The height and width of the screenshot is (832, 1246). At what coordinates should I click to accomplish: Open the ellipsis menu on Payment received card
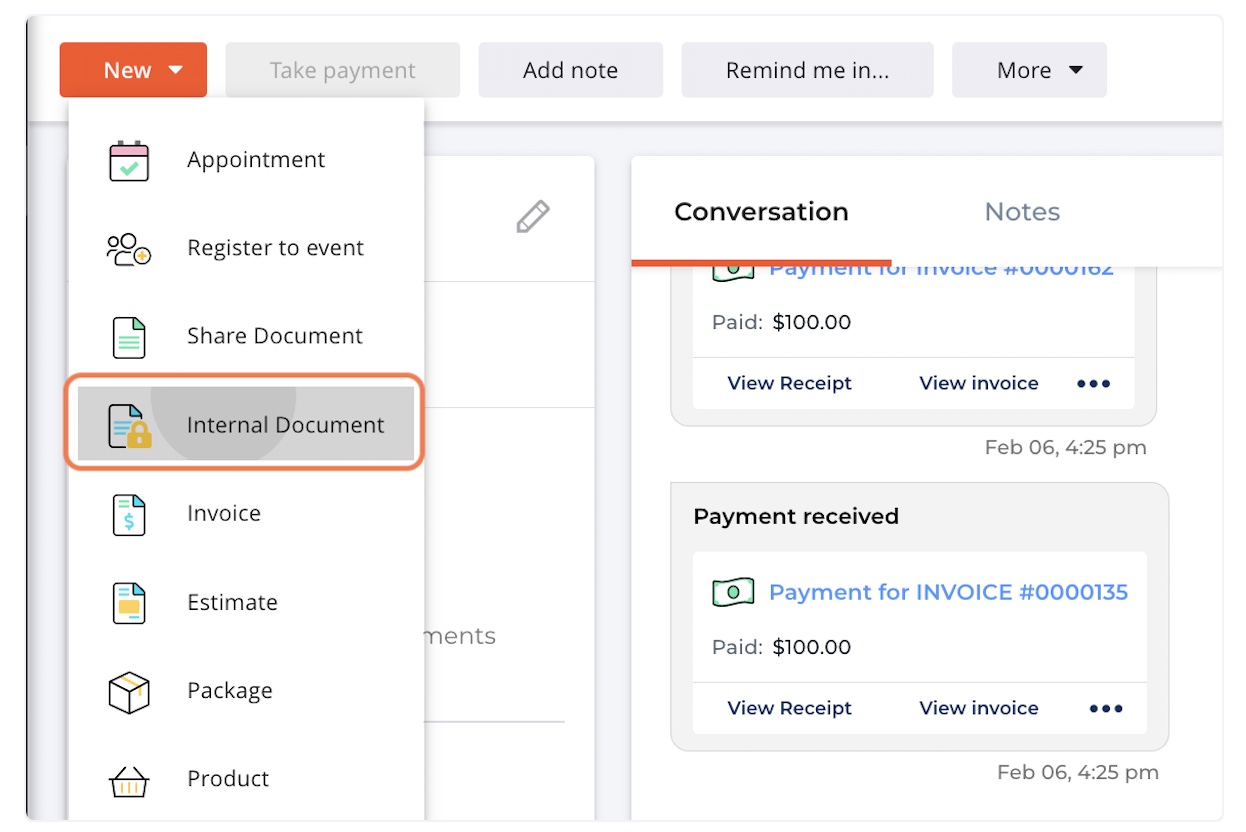click(x=1105, y=707)
